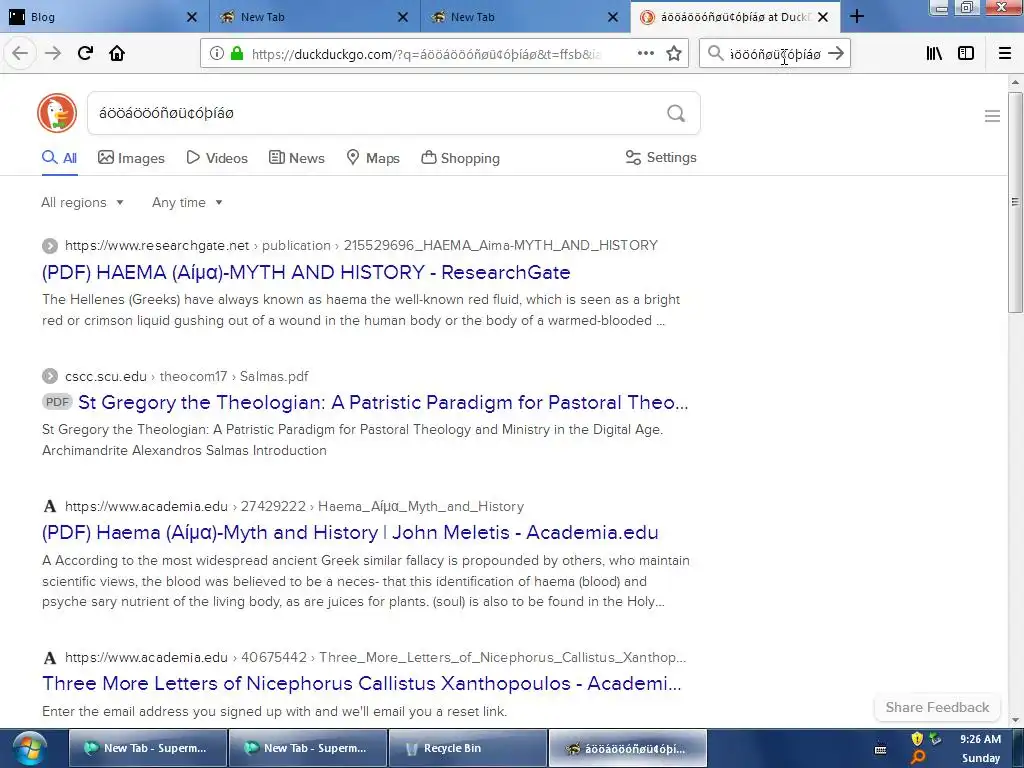Click the security shield tray icon
The image size is (1024, 768).
[917, 739]
